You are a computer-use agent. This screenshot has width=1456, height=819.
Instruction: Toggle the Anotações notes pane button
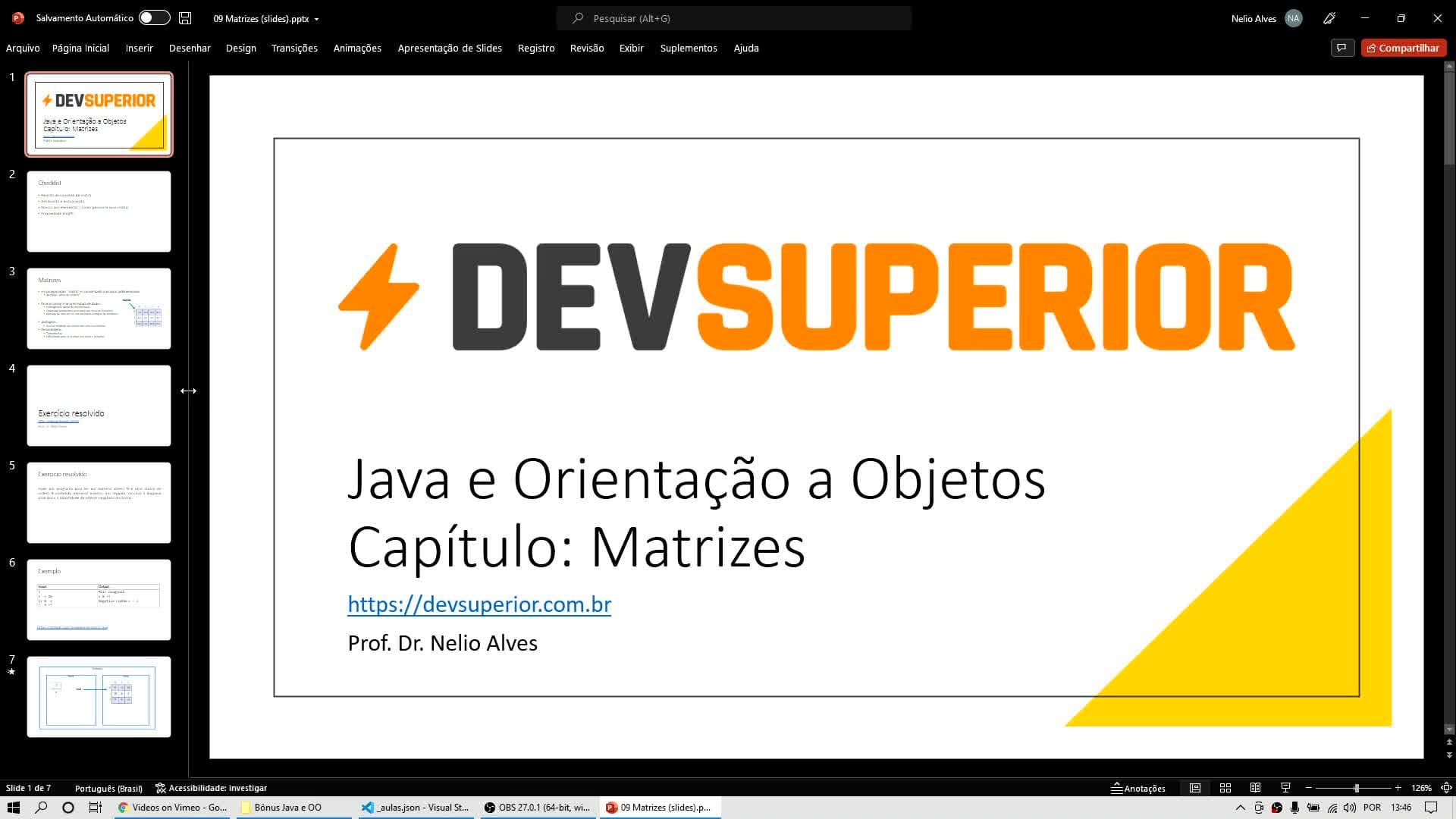1138,788
